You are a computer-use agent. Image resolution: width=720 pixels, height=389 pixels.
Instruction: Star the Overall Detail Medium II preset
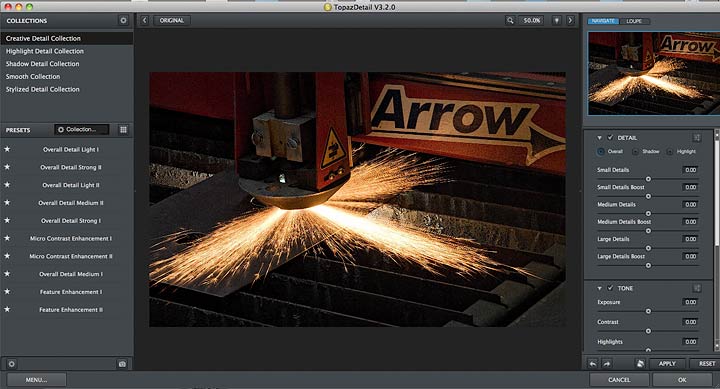coord(7,203)
